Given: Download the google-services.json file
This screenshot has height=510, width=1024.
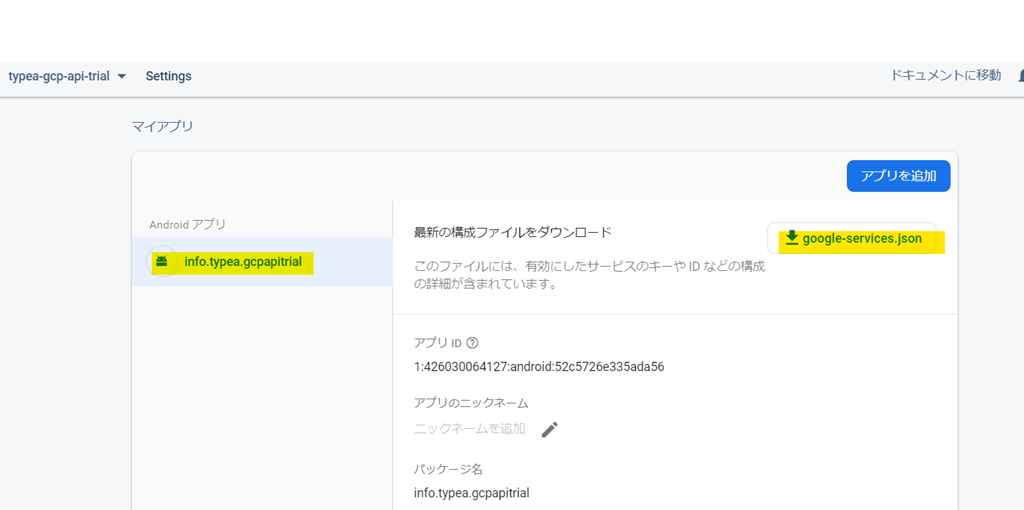Looking at the screenshot, I should (x=861, y=238).
